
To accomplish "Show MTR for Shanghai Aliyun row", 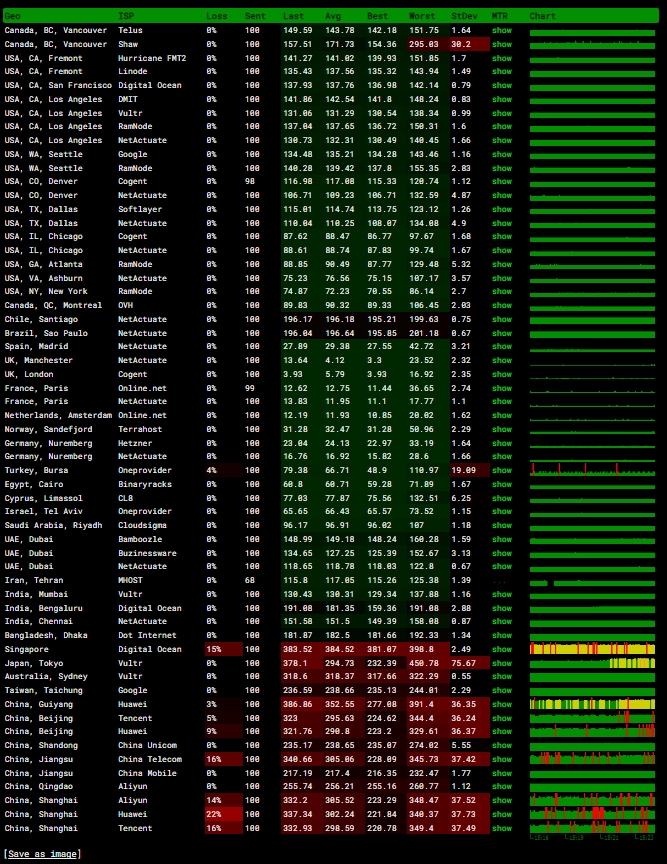I will (x=502, y=800).
